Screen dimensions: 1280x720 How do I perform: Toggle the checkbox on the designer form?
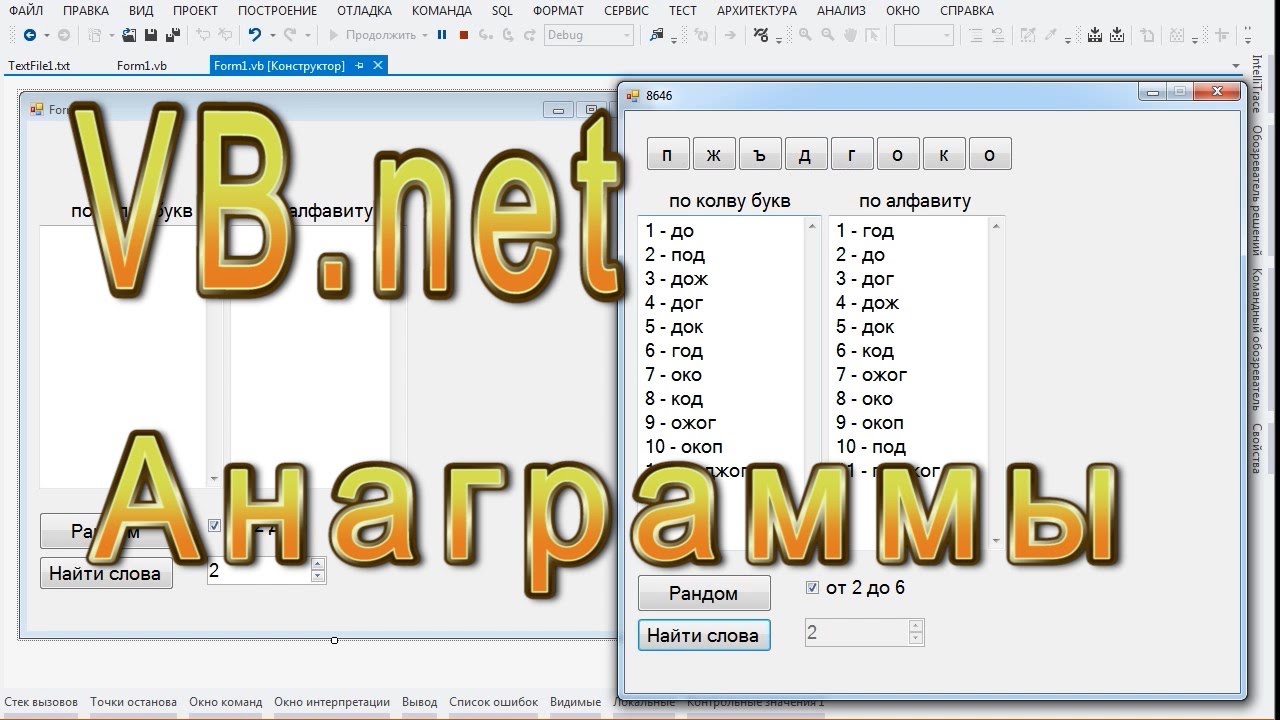pos(214,526)
